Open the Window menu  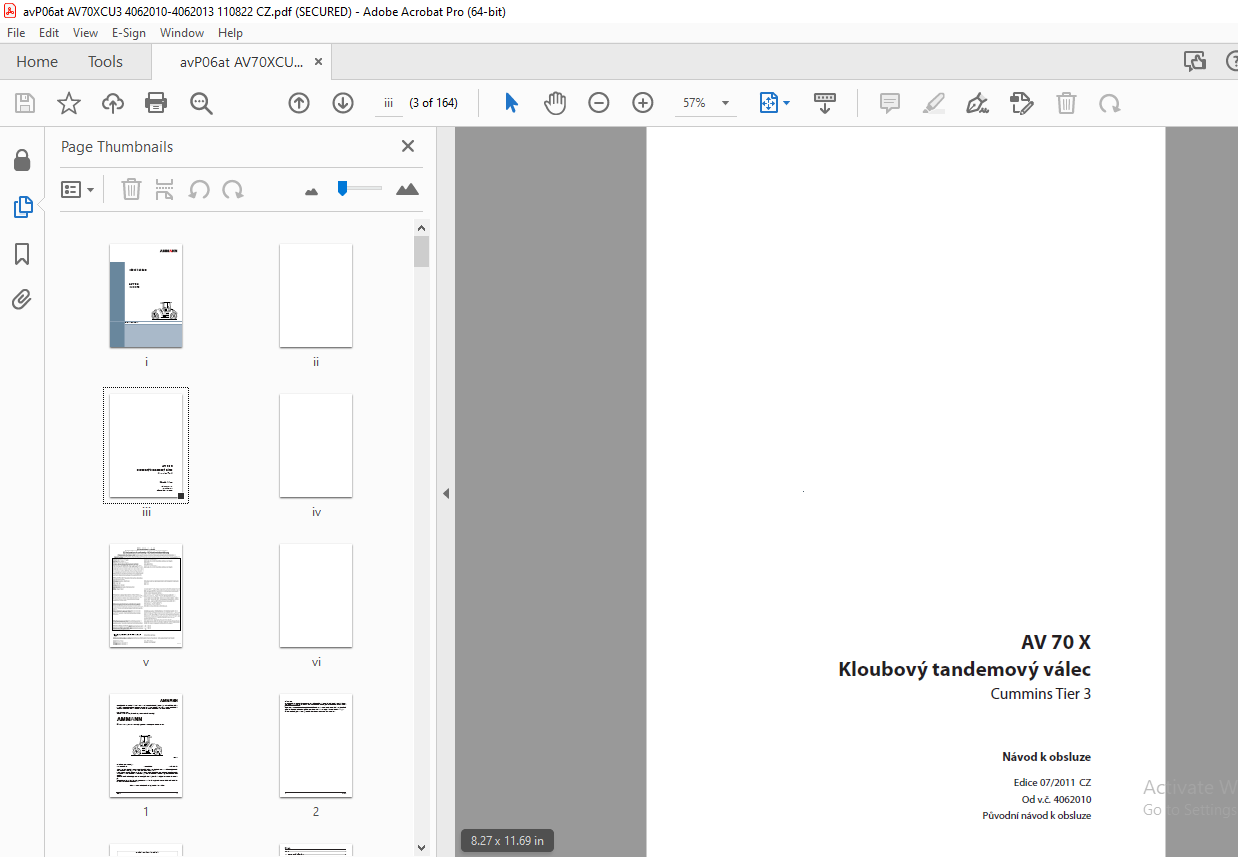[182, 33]
